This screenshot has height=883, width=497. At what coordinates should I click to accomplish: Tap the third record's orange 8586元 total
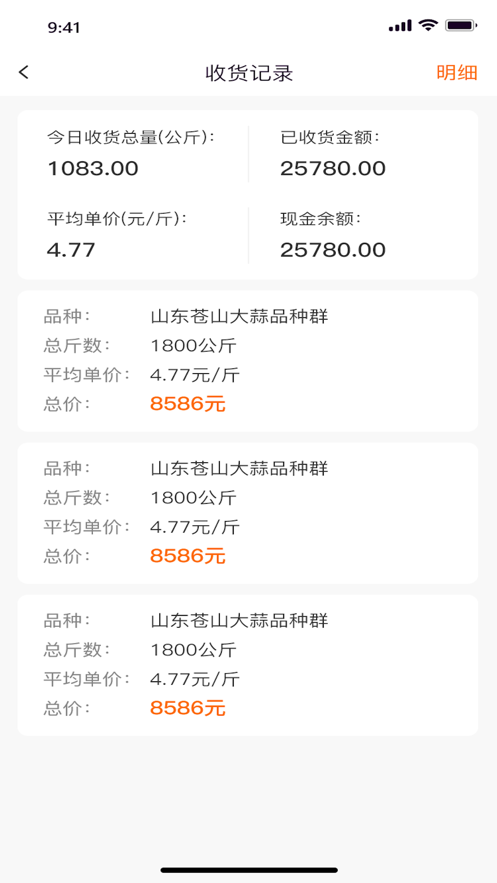[188, 708]
